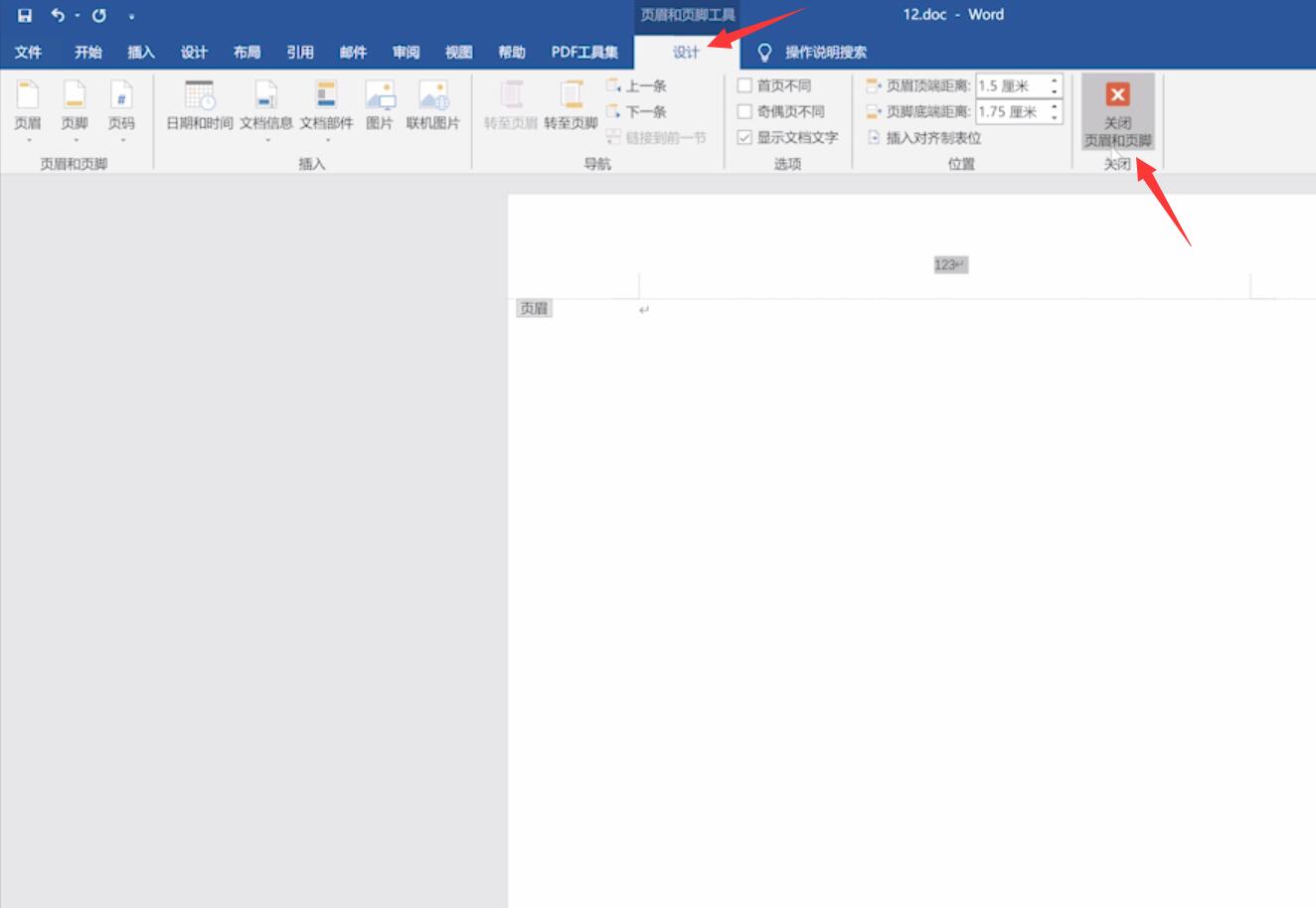1316x908 pixels.
Task: Go to footer with 转至页脚
Action: tap(571, 106)
